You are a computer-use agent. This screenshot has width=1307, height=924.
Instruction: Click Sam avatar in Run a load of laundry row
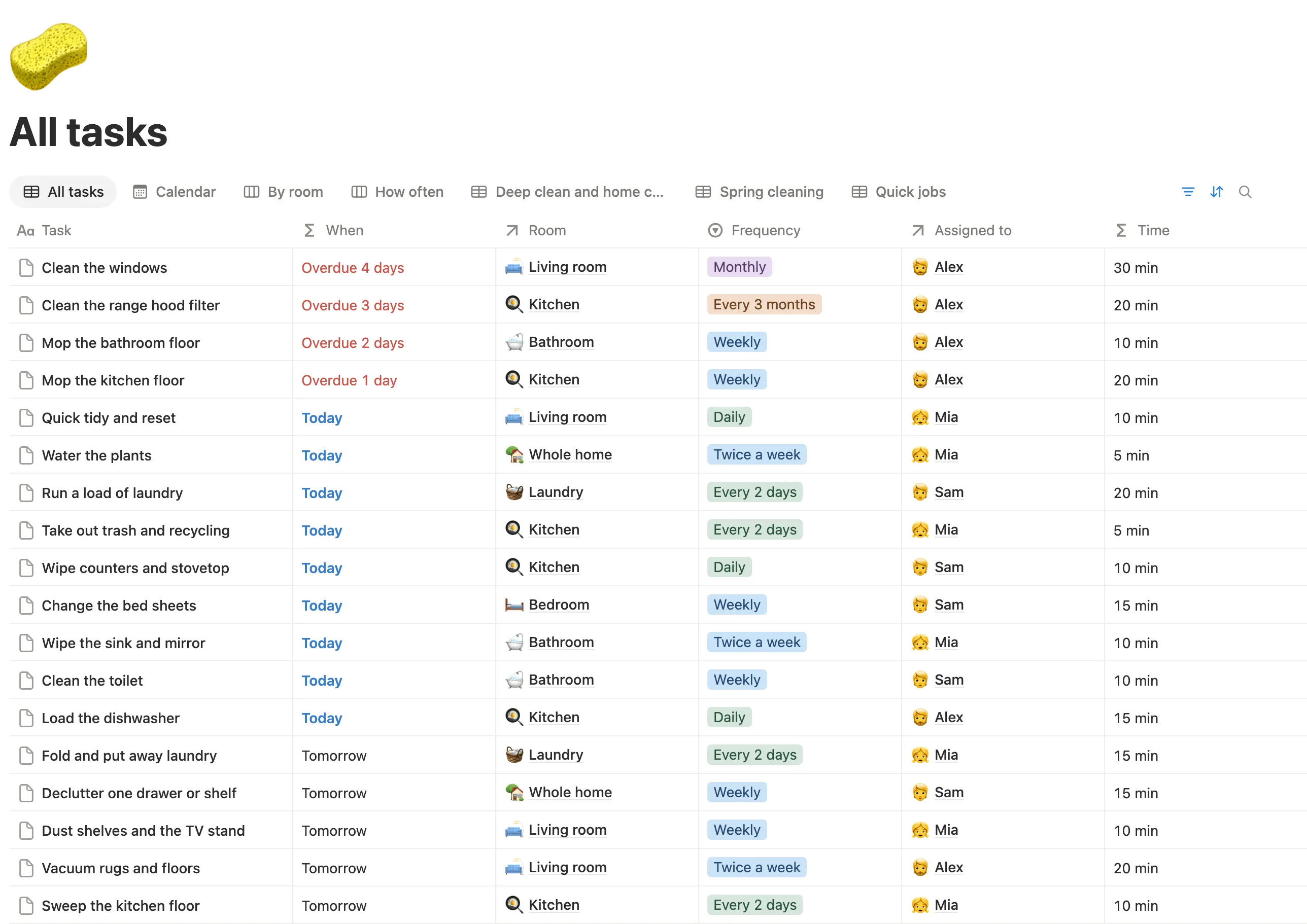[920, 492]
